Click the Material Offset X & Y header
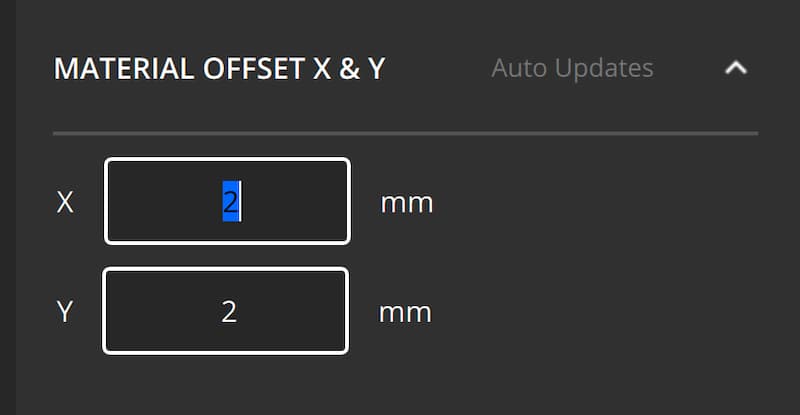Image resolution: width=800 pixels, height=415 pixels. [219, 69]
